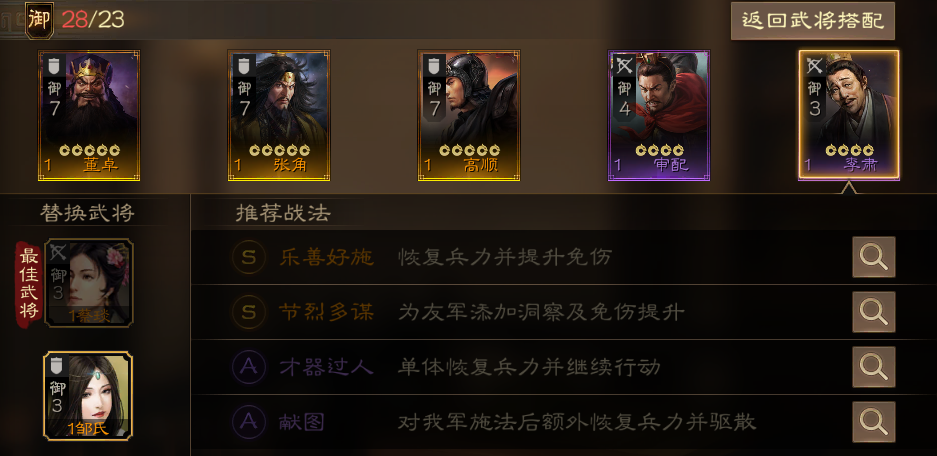The height and width of the screenshot is (456, 937).
Task: Click 返回武将搭配 button
Action: pyautogui.click(x=813, y=21)
